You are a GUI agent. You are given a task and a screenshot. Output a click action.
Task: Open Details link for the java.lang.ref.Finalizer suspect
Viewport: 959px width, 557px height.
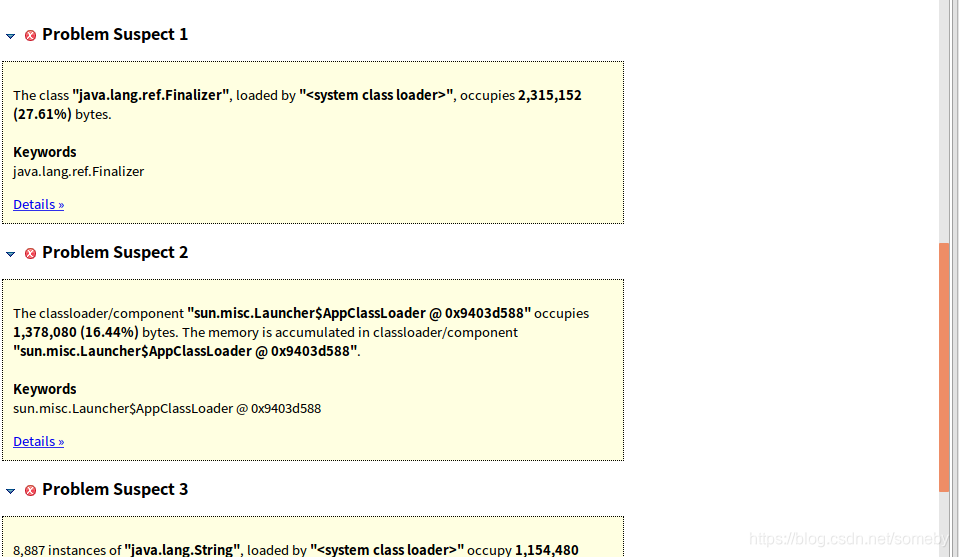click(x=39, y=204)
